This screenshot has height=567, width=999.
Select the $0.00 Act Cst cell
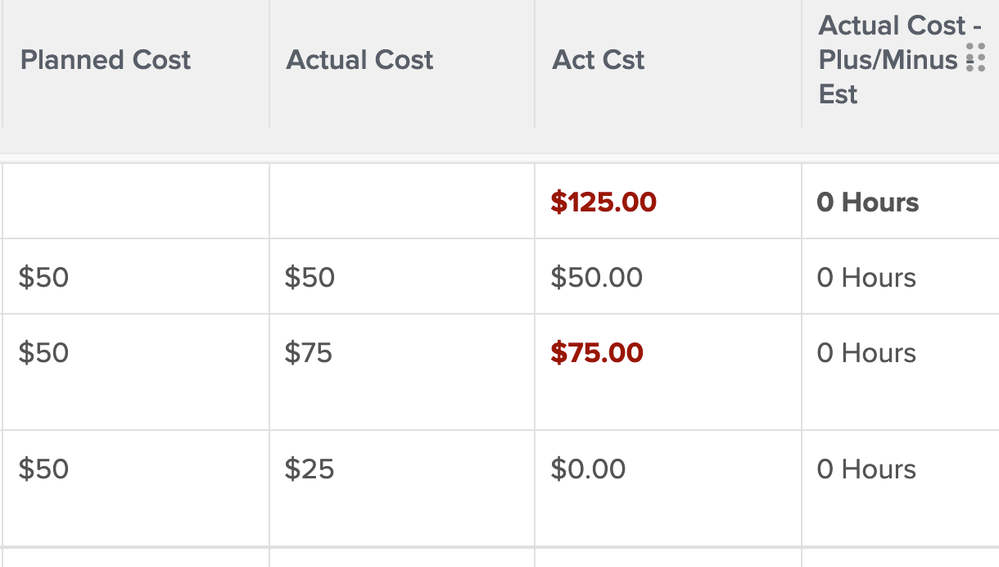(x=588, y=469)
